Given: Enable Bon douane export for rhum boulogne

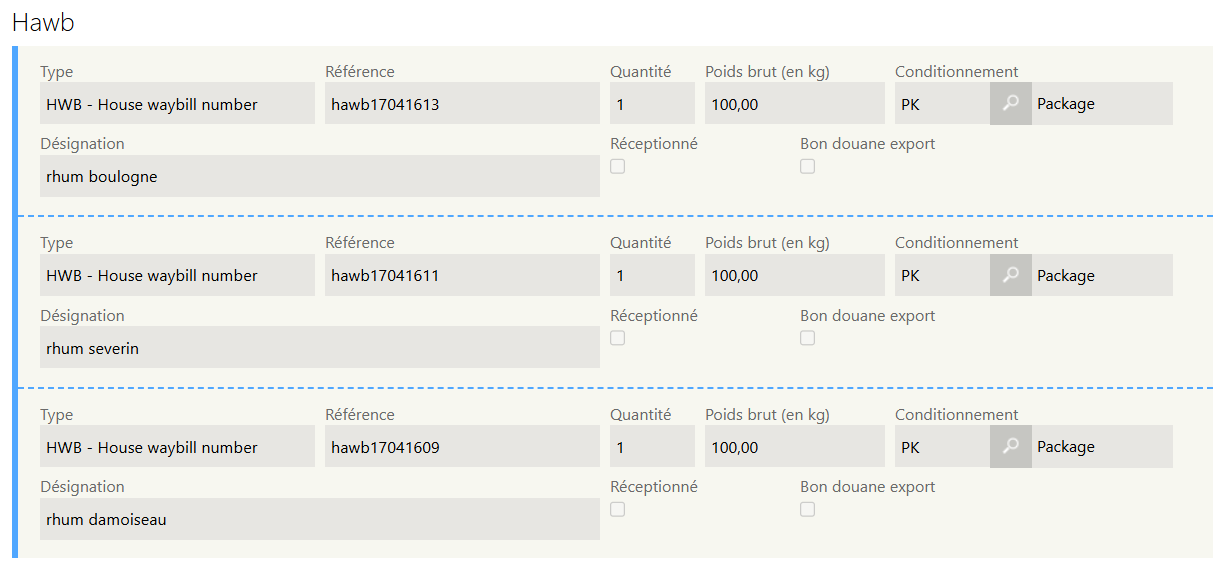Looking at the screenshot, I should tap(808, 166).
